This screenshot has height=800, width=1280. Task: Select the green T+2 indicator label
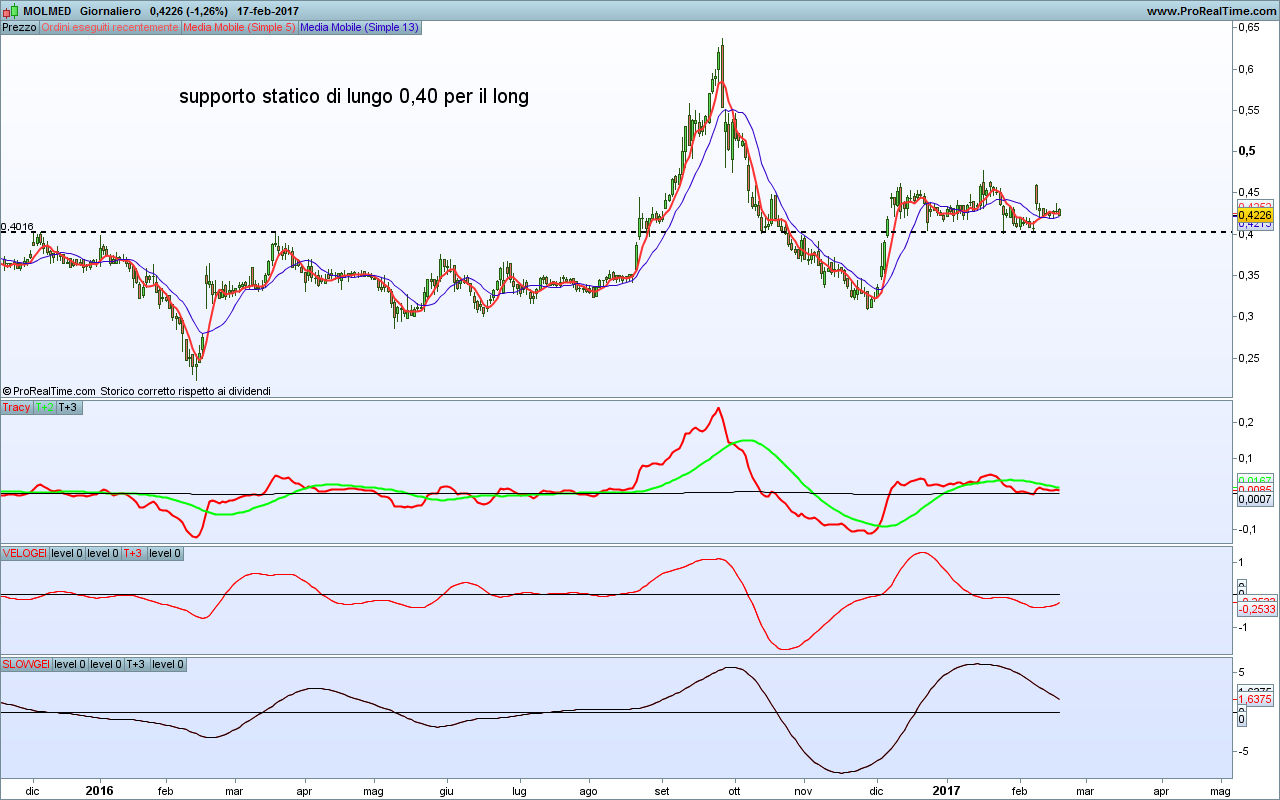point(45,407)
